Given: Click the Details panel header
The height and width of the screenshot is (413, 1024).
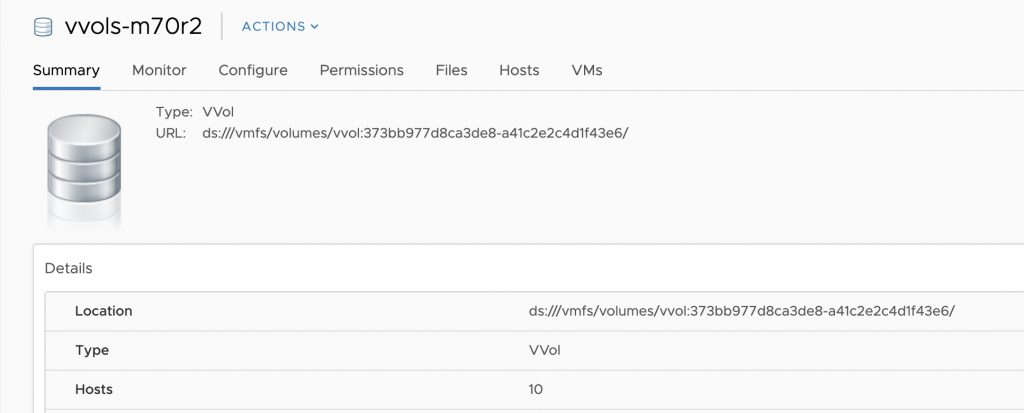Looking at the screenshot, I should pos(69,269).
